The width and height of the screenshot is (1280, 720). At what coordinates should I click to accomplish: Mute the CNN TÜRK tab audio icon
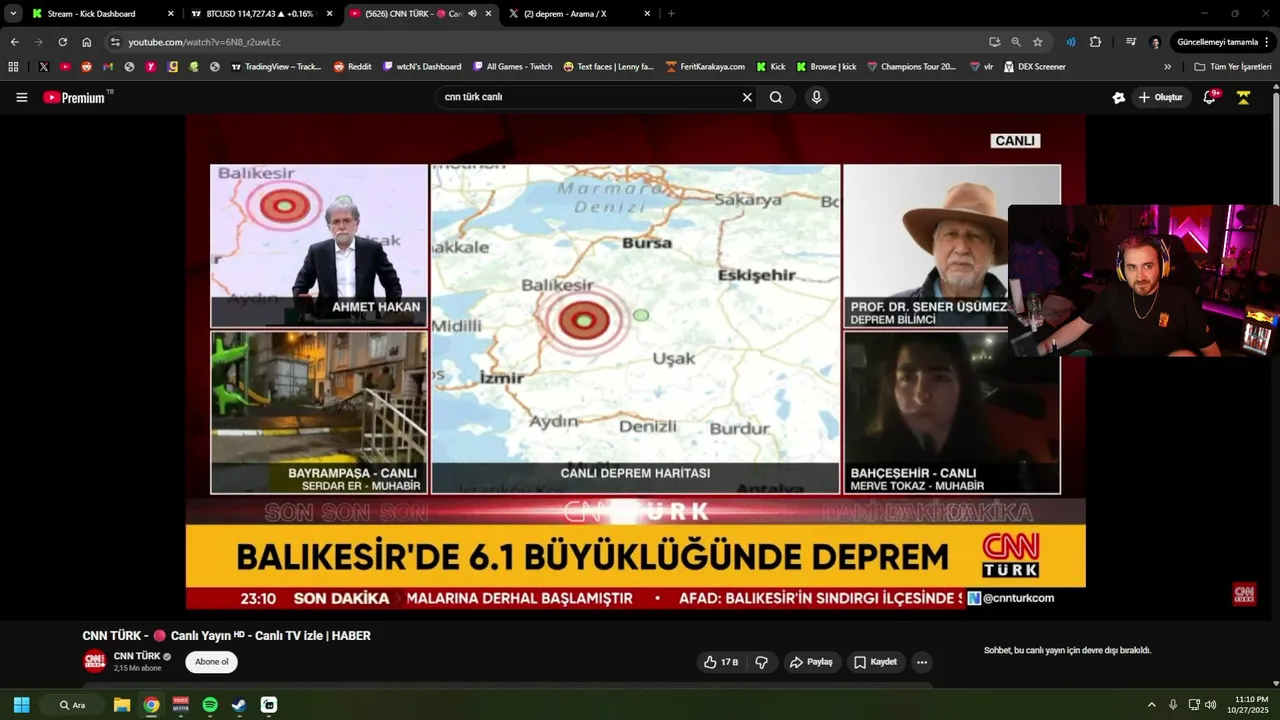pyautogui.click(x=472, y=14)
